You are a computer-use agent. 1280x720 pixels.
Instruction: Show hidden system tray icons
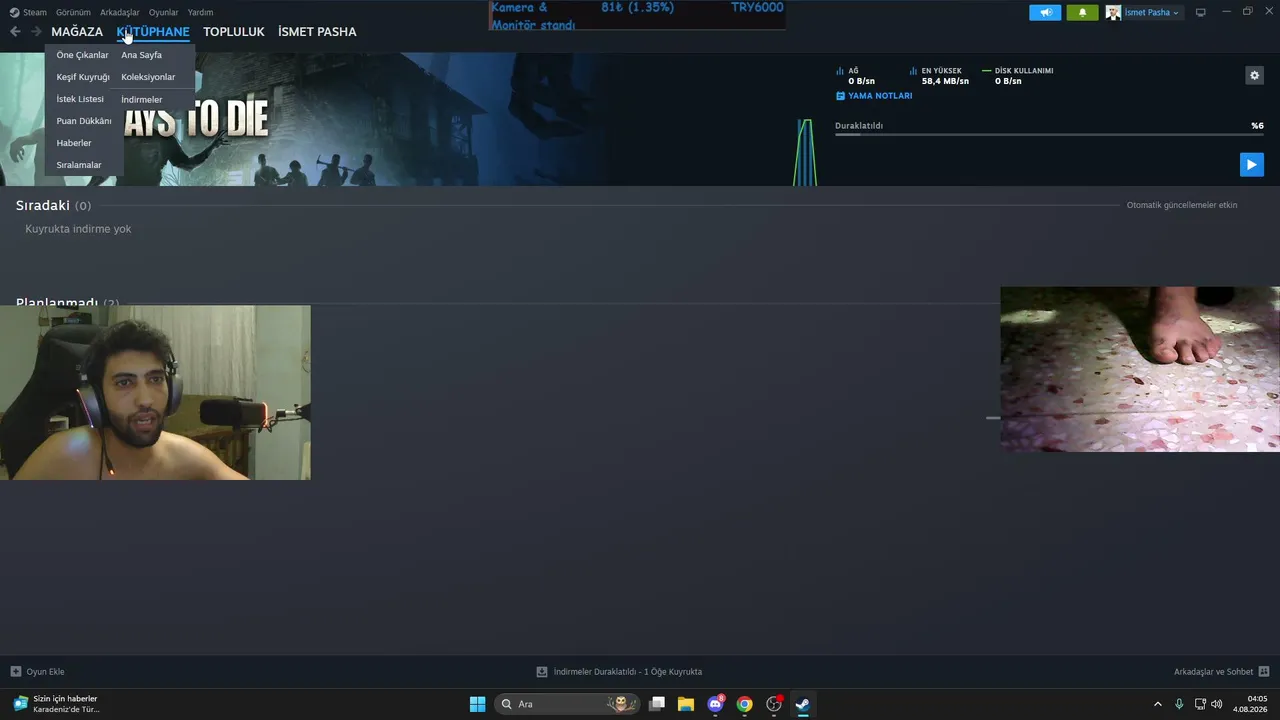click(1158, 704)
